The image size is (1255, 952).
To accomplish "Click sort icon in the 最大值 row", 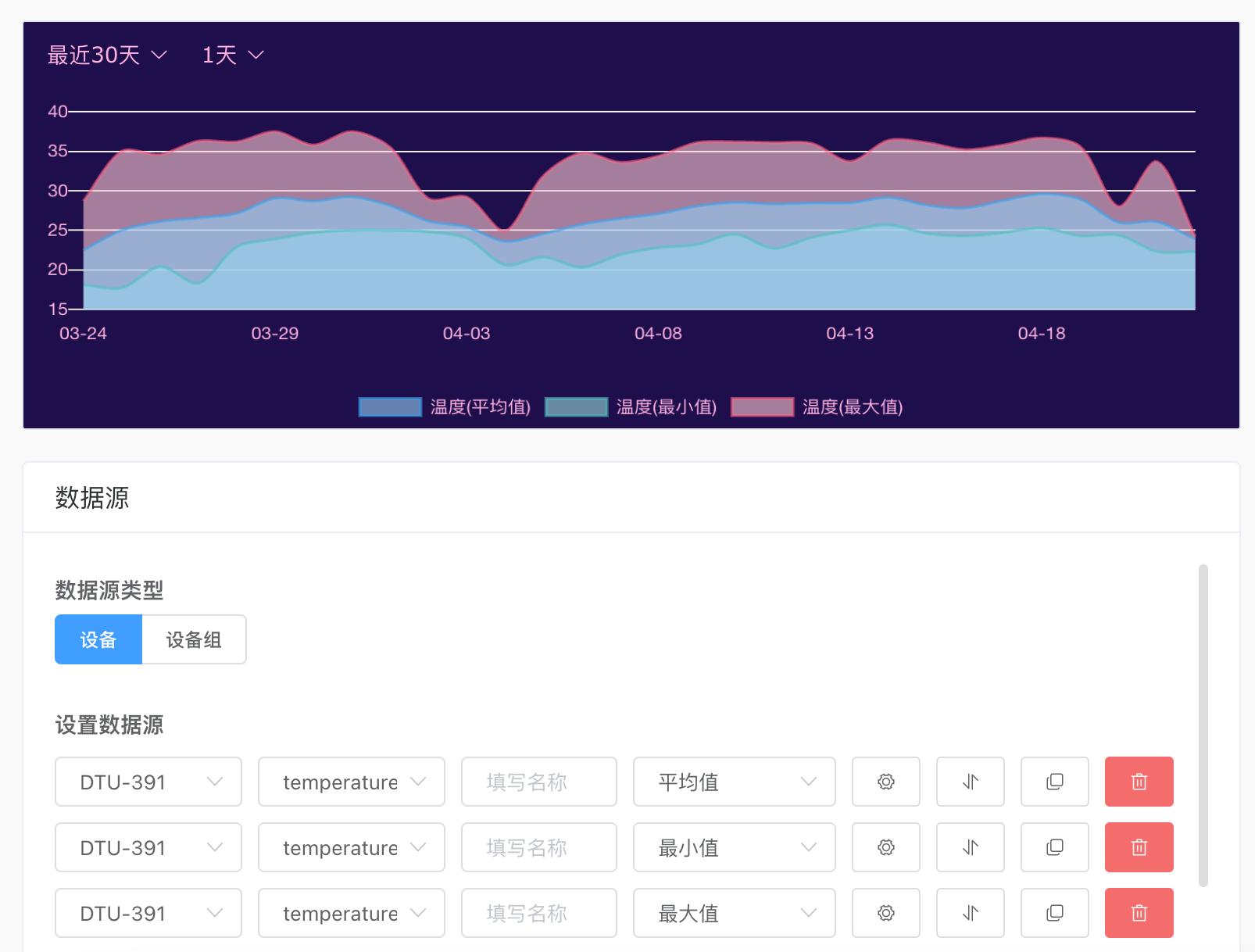I will click(970, 913).
